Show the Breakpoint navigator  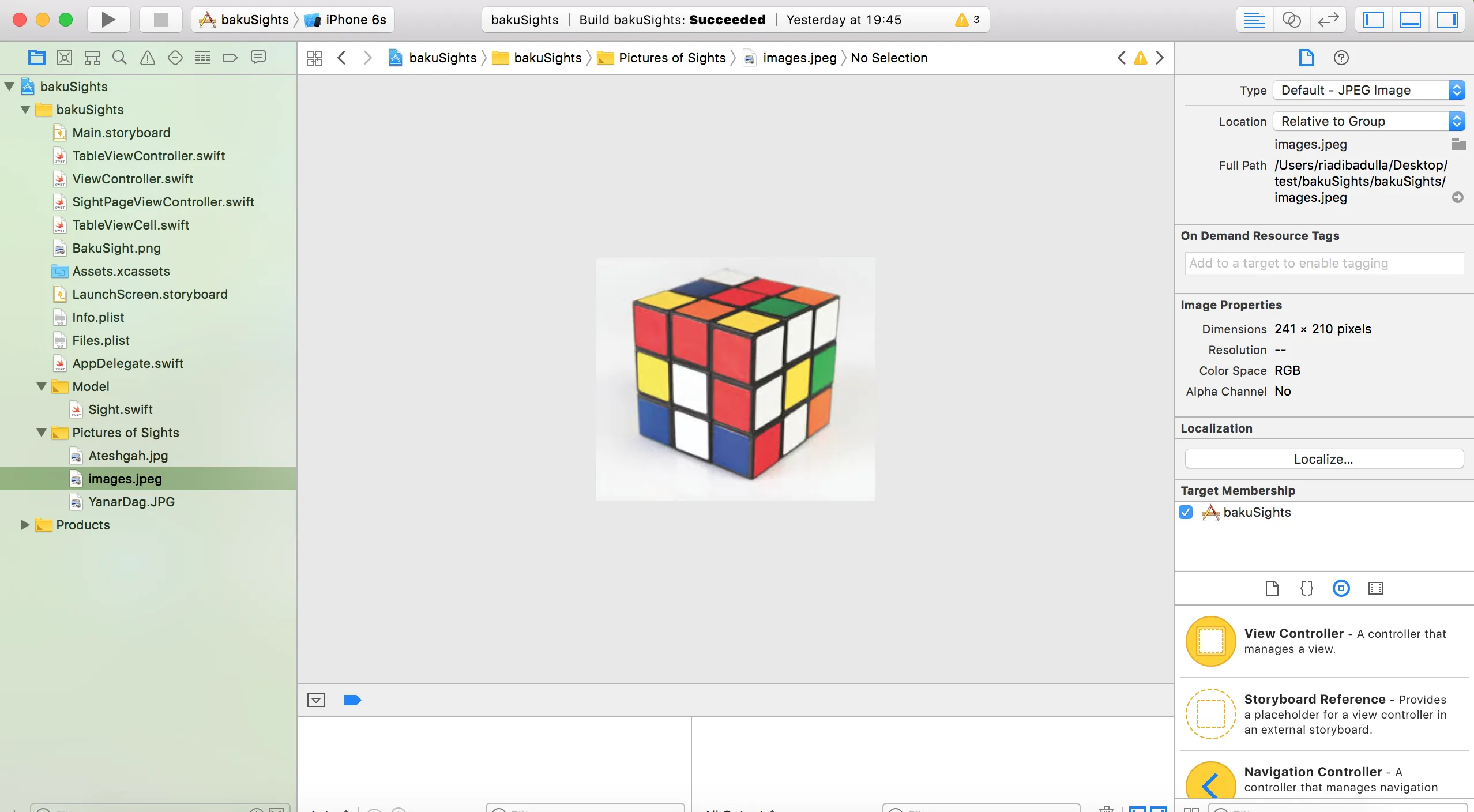(x=230, y=58)
